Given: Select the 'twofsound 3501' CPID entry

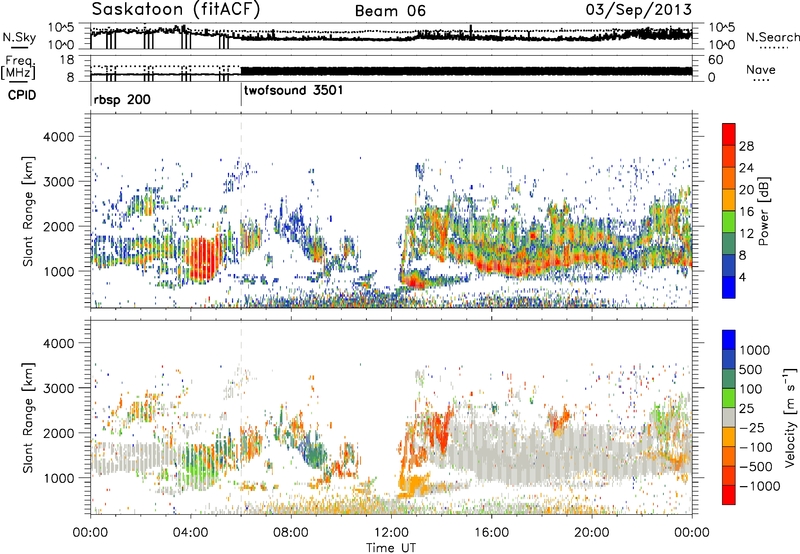Looking at the screenshot, I should (293, 90).
